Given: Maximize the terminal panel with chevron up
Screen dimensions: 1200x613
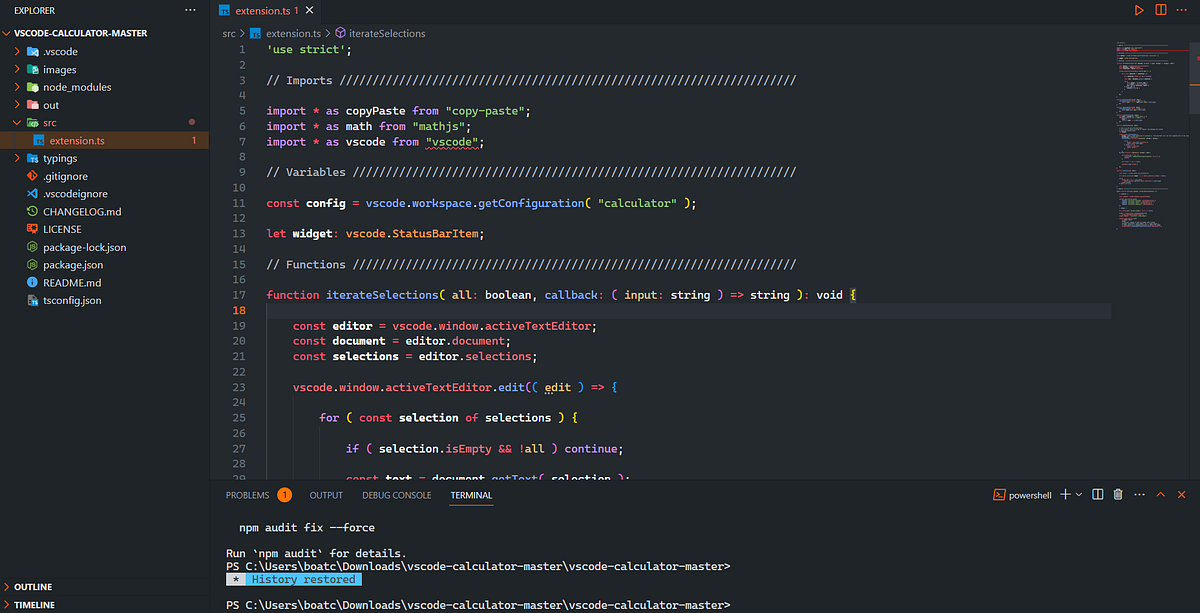Looking at the screenshot, I should tap(1160, 494).
